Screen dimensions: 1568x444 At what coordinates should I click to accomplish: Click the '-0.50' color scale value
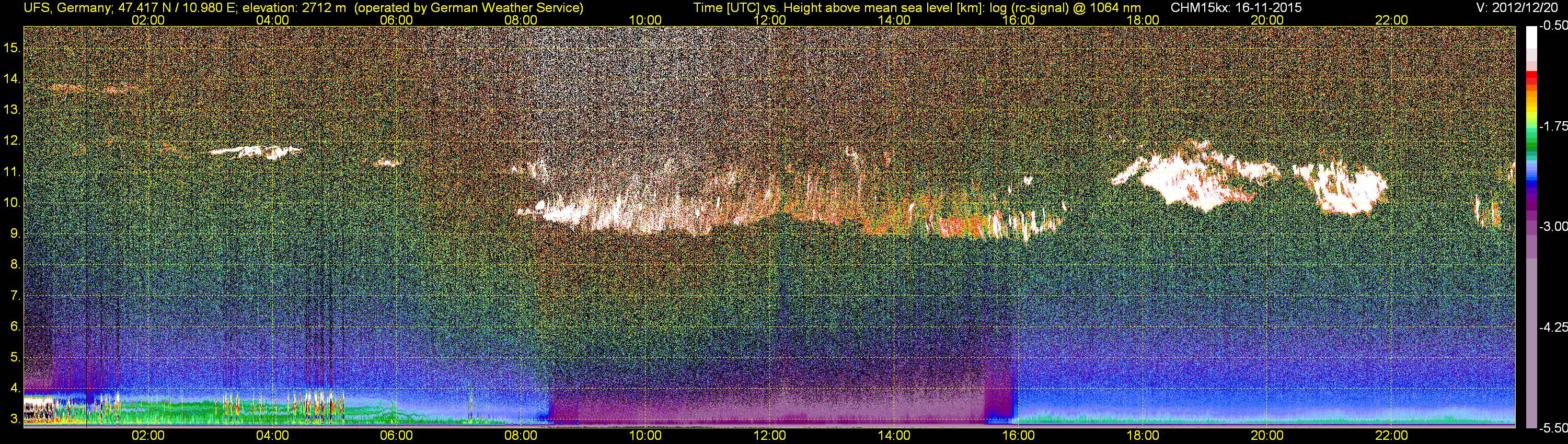(x=1553, y=26)
